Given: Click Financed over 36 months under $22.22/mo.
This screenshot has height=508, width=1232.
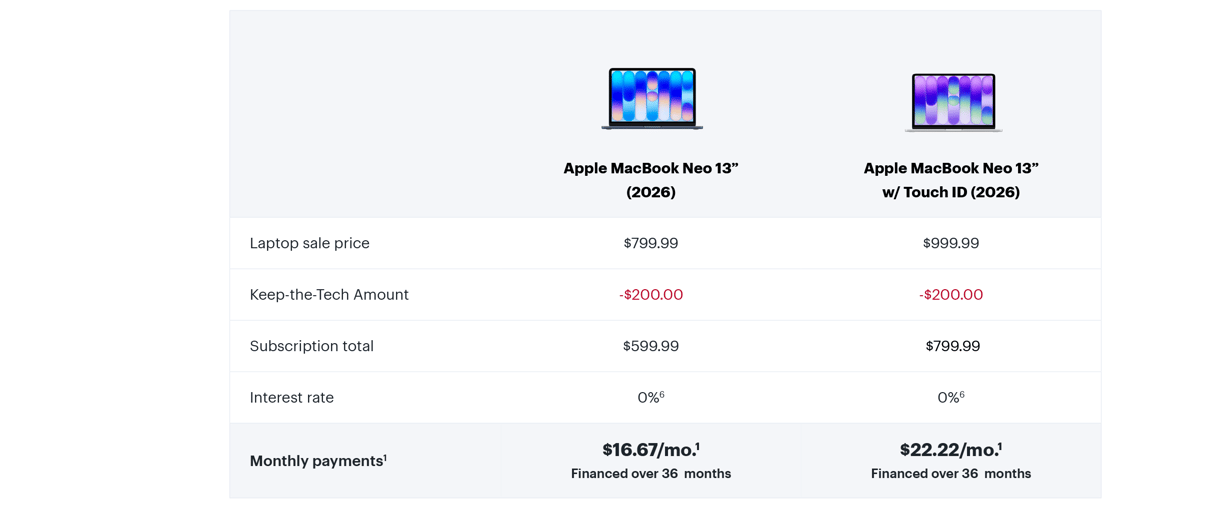Looking at the screenshot, I should (x=951, y=474).
